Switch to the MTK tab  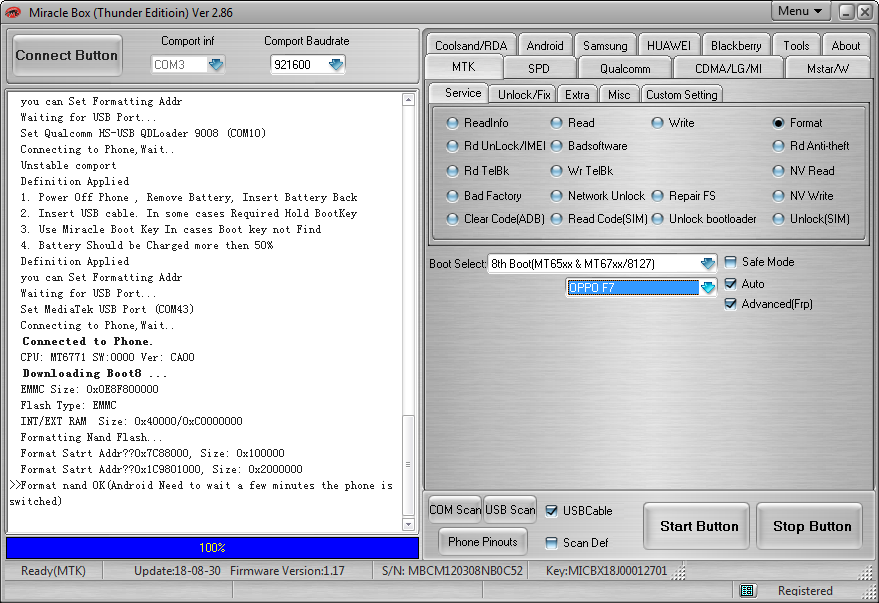(464, 67)
